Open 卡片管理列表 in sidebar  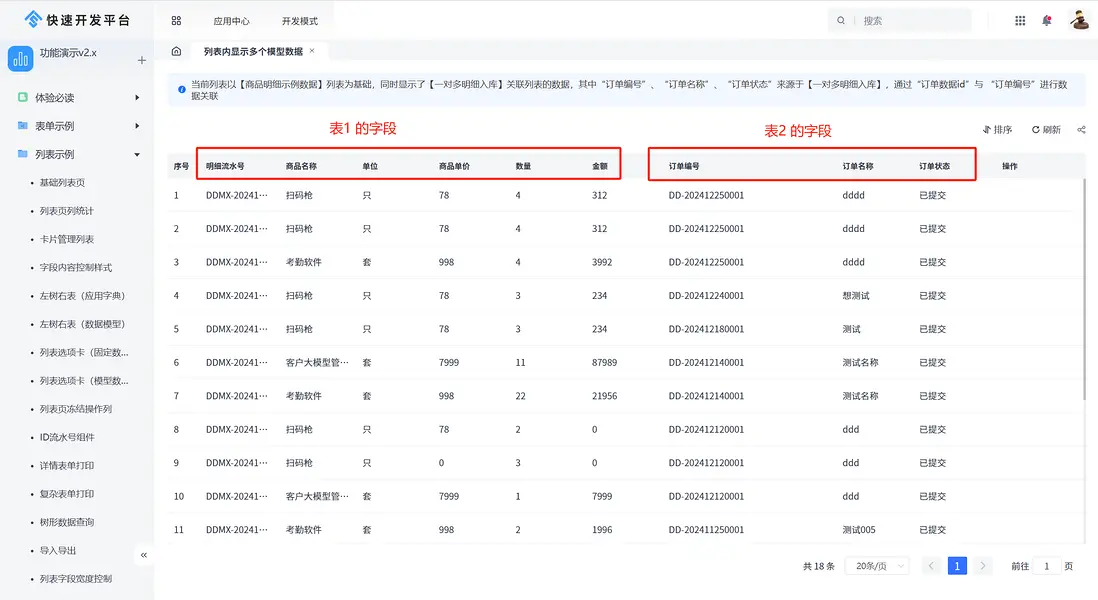click(67, 239)
